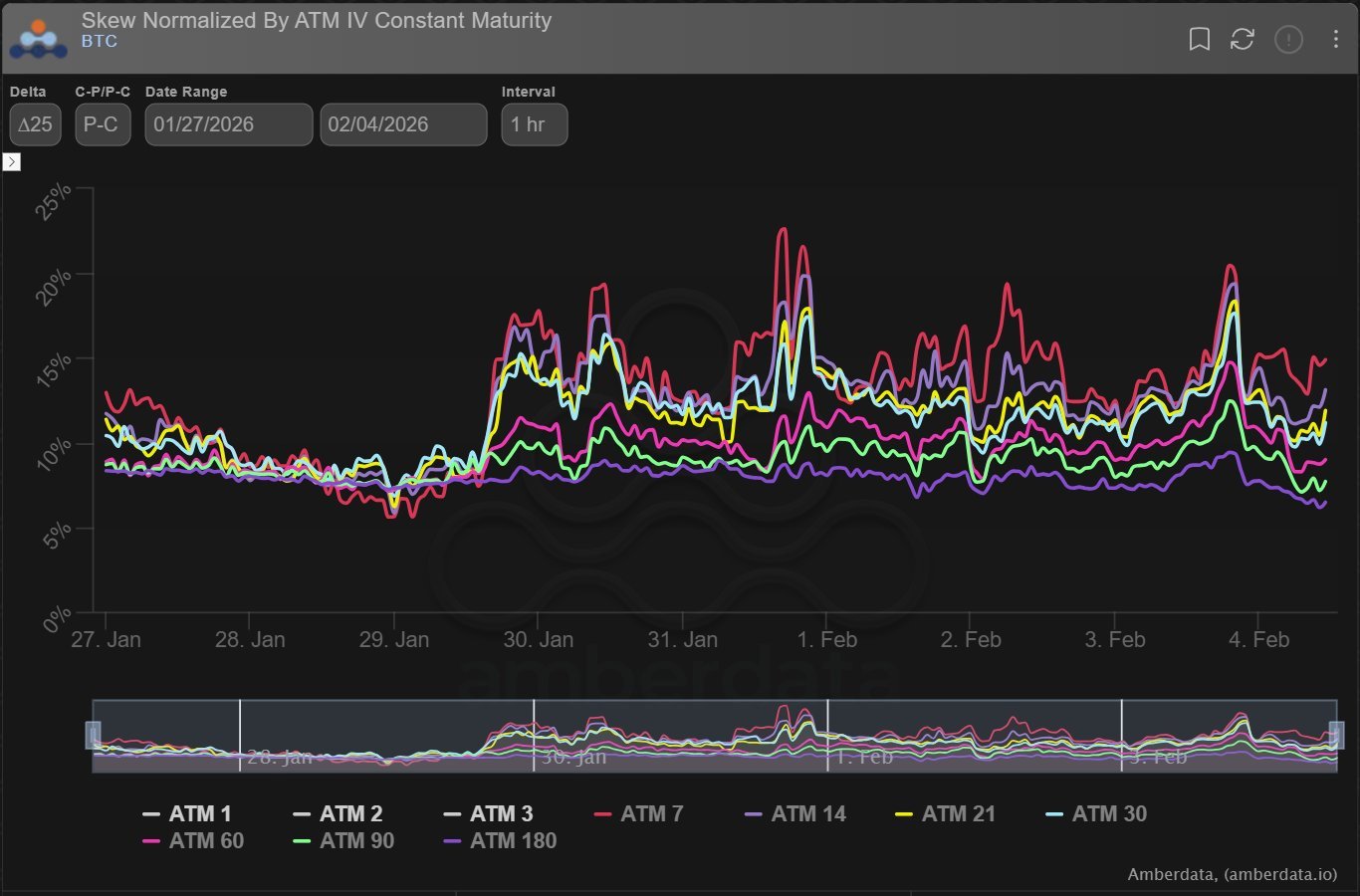This screenshot has height=896, width=1360.
Task: Open the P-C selection dropdown
Action: [102, 124]
